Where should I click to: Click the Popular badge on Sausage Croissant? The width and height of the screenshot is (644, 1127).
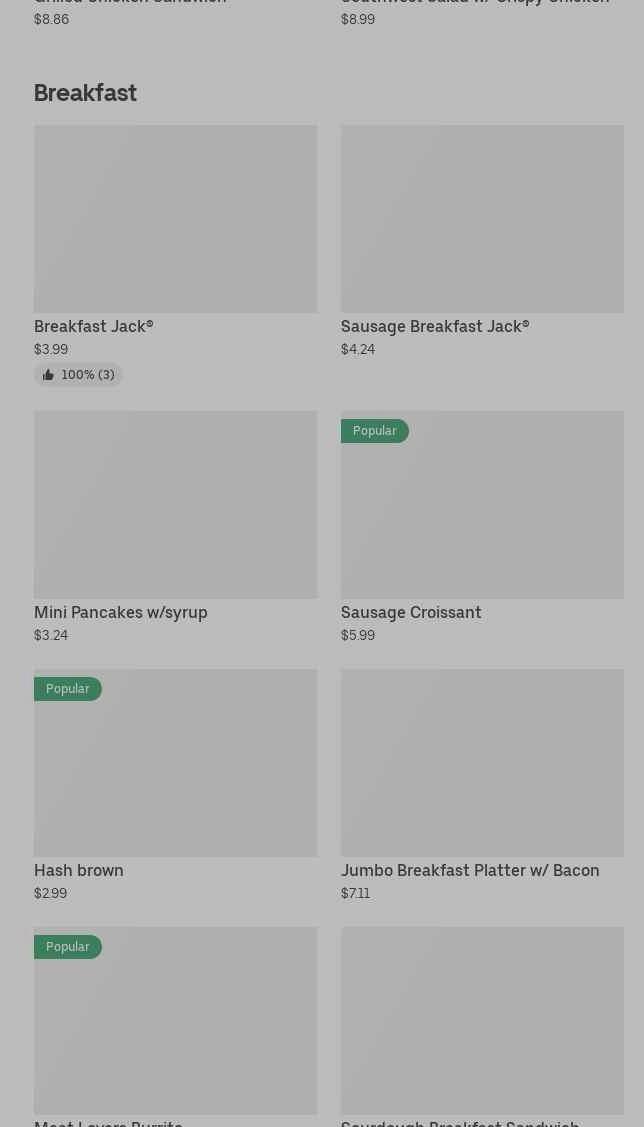(375, 431)
